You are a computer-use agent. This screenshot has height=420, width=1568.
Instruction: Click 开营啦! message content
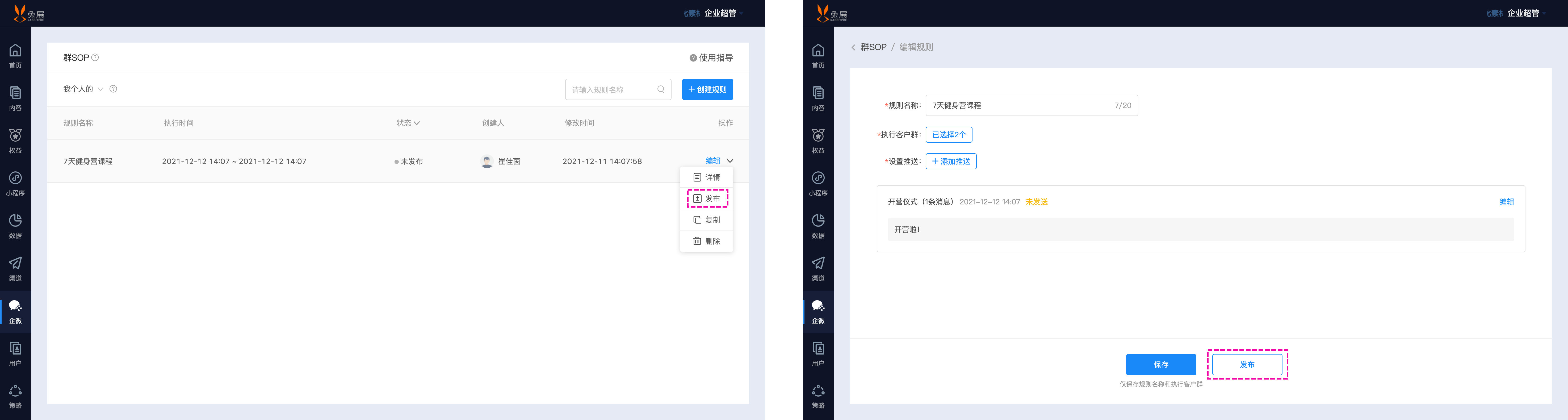(1200, 230)
